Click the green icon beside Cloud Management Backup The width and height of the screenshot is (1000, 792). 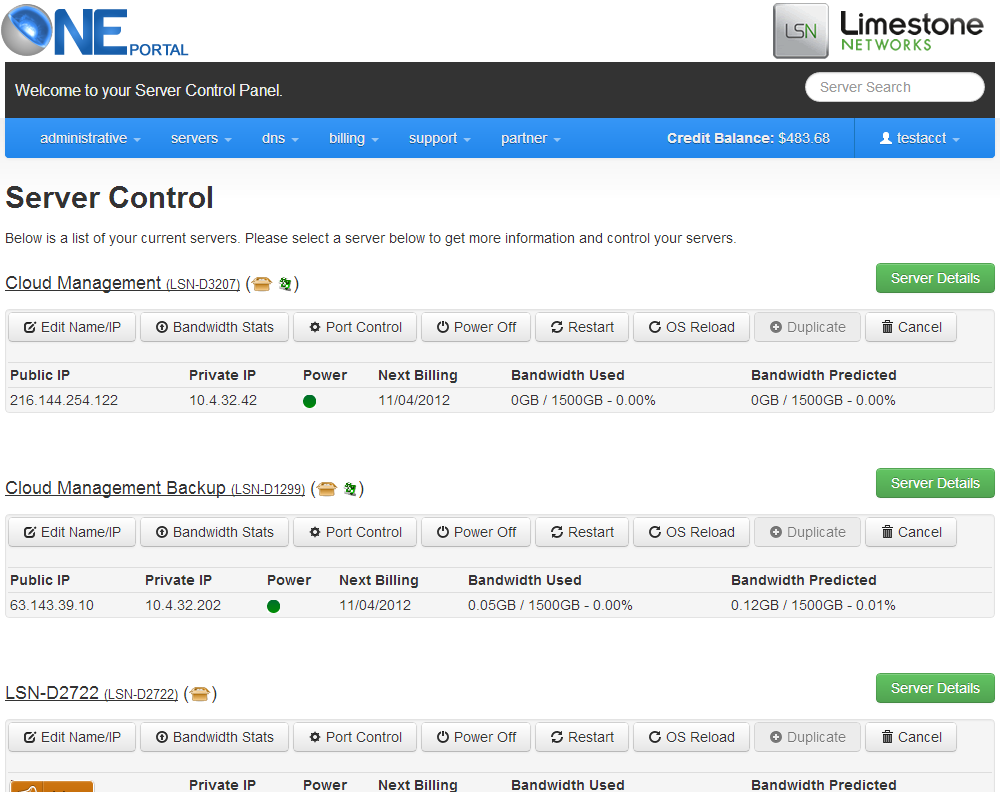(x=350, y=489)
